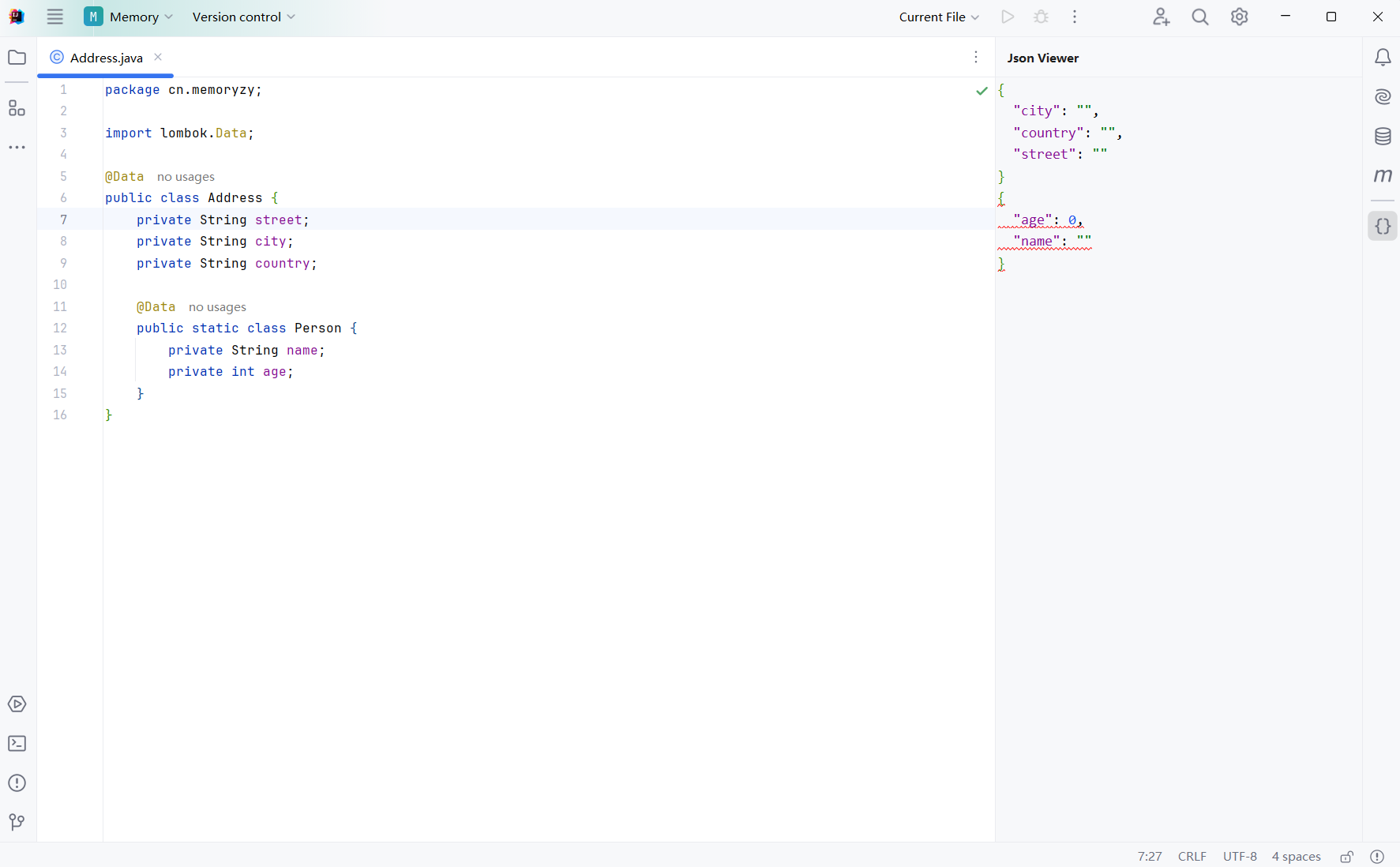Click the line number 12 in gutter
The height and width of the screenshot is (867, 1400).
point(60,328)
